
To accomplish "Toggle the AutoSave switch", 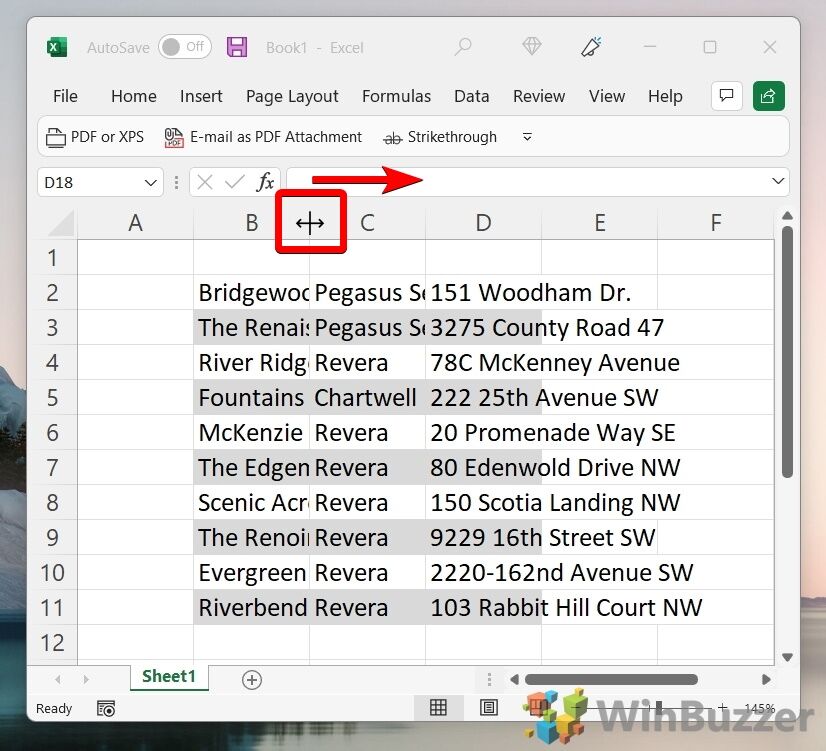I will [184, 47].
